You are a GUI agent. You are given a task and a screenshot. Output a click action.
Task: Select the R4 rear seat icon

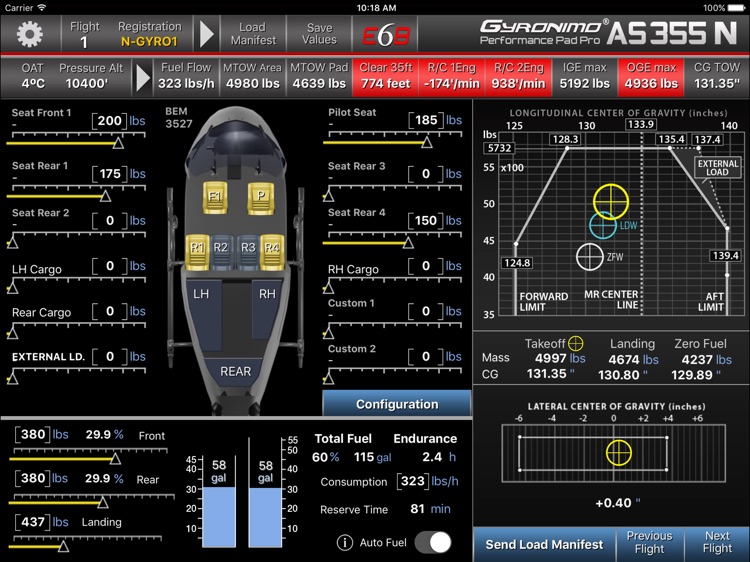(x=272, y=250)
